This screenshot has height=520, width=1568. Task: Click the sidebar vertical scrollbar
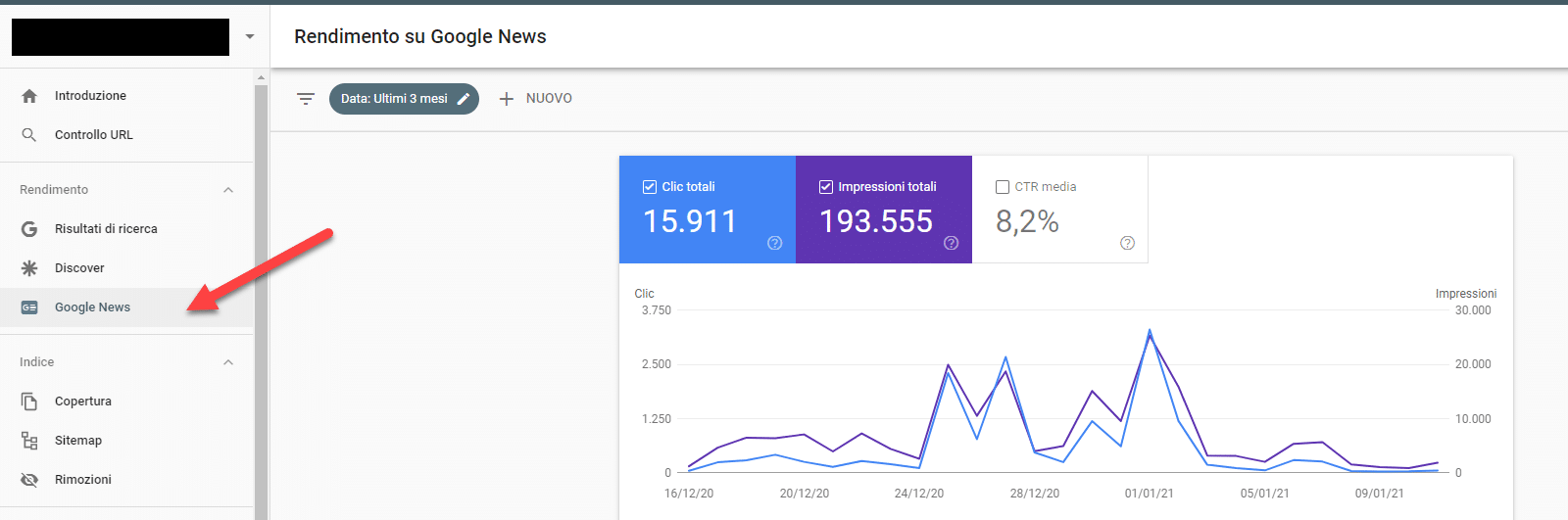tap(261, 302)
